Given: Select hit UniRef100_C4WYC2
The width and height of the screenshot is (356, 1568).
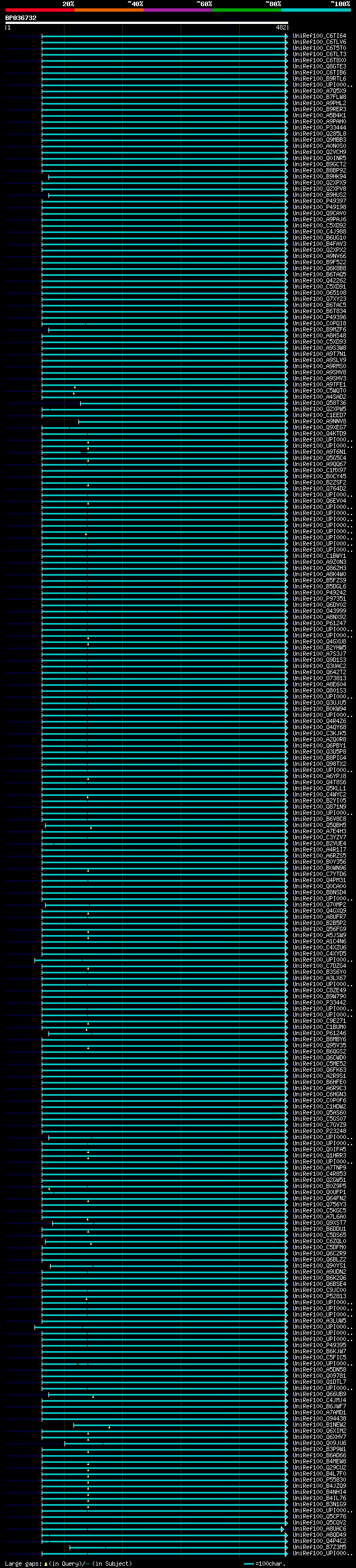Looking at the screenshot, I should click(319, 794).
